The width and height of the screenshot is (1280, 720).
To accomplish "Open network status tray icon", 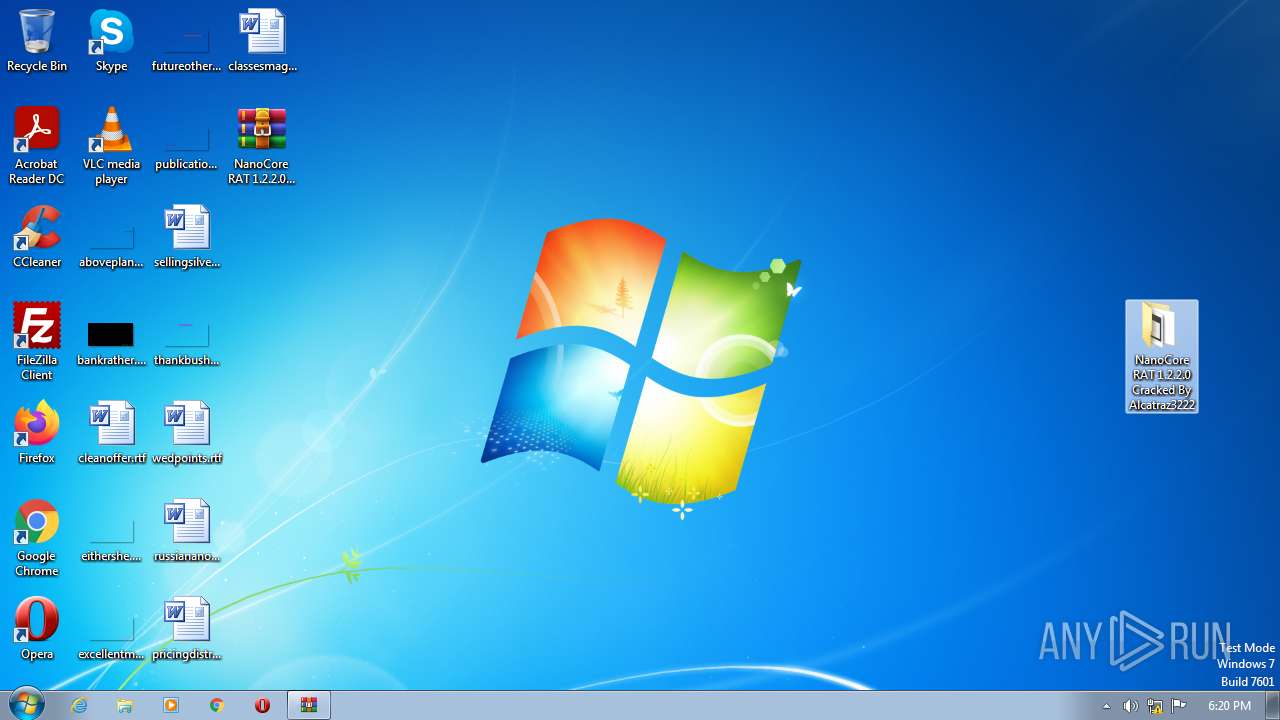I will (1155, 706).
